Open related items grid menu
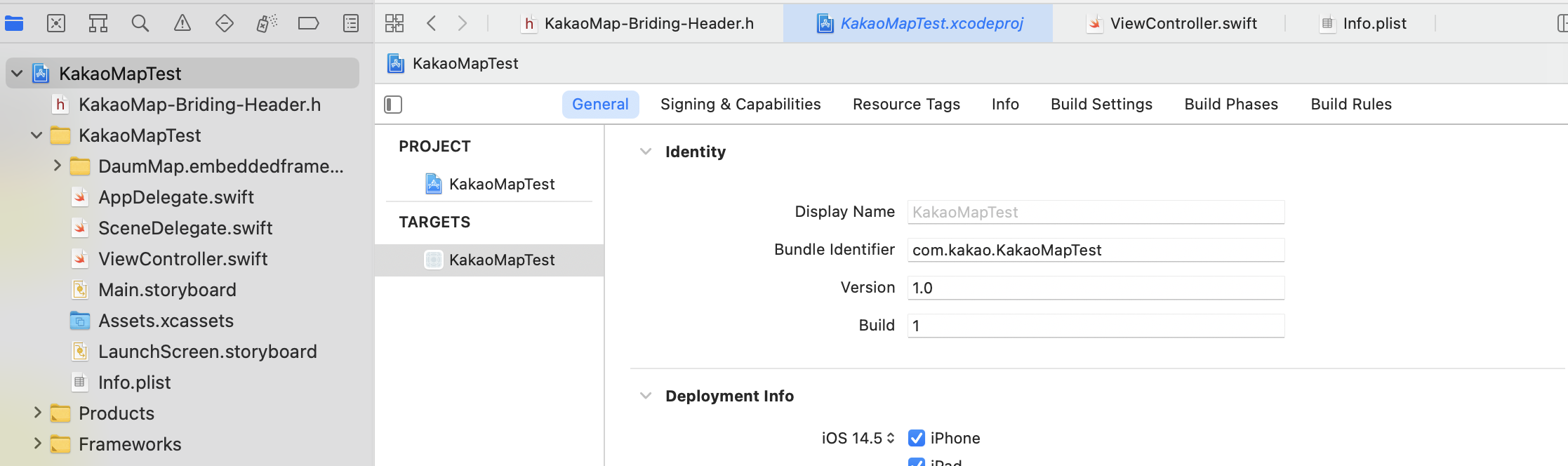Screen dimensions: 1568x466 coord(394,23)
